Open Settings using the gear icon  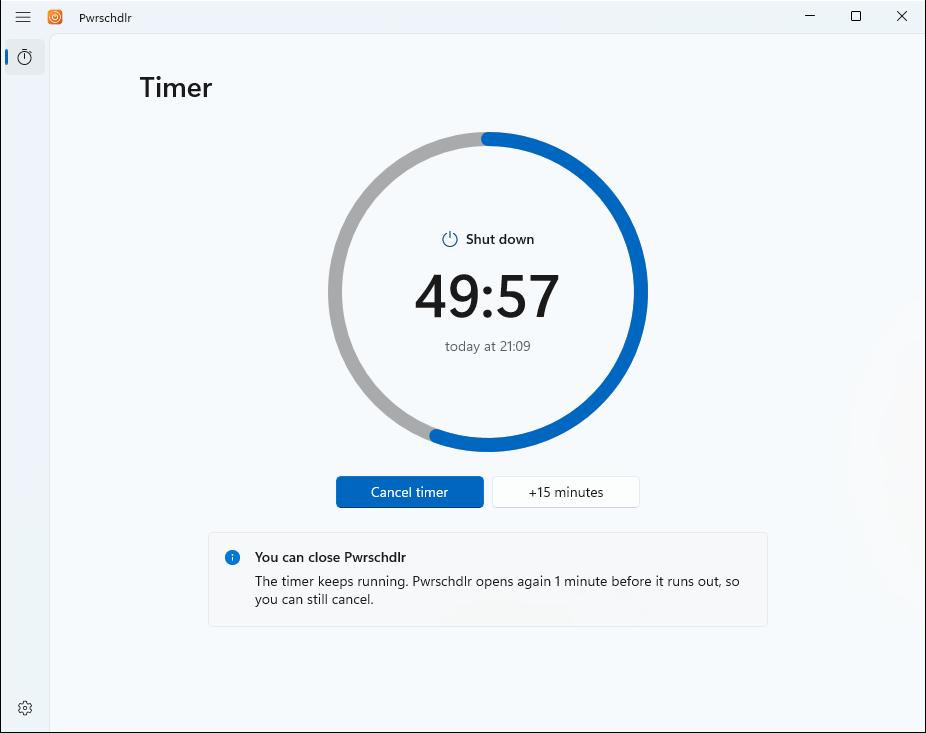coord(25,708)
